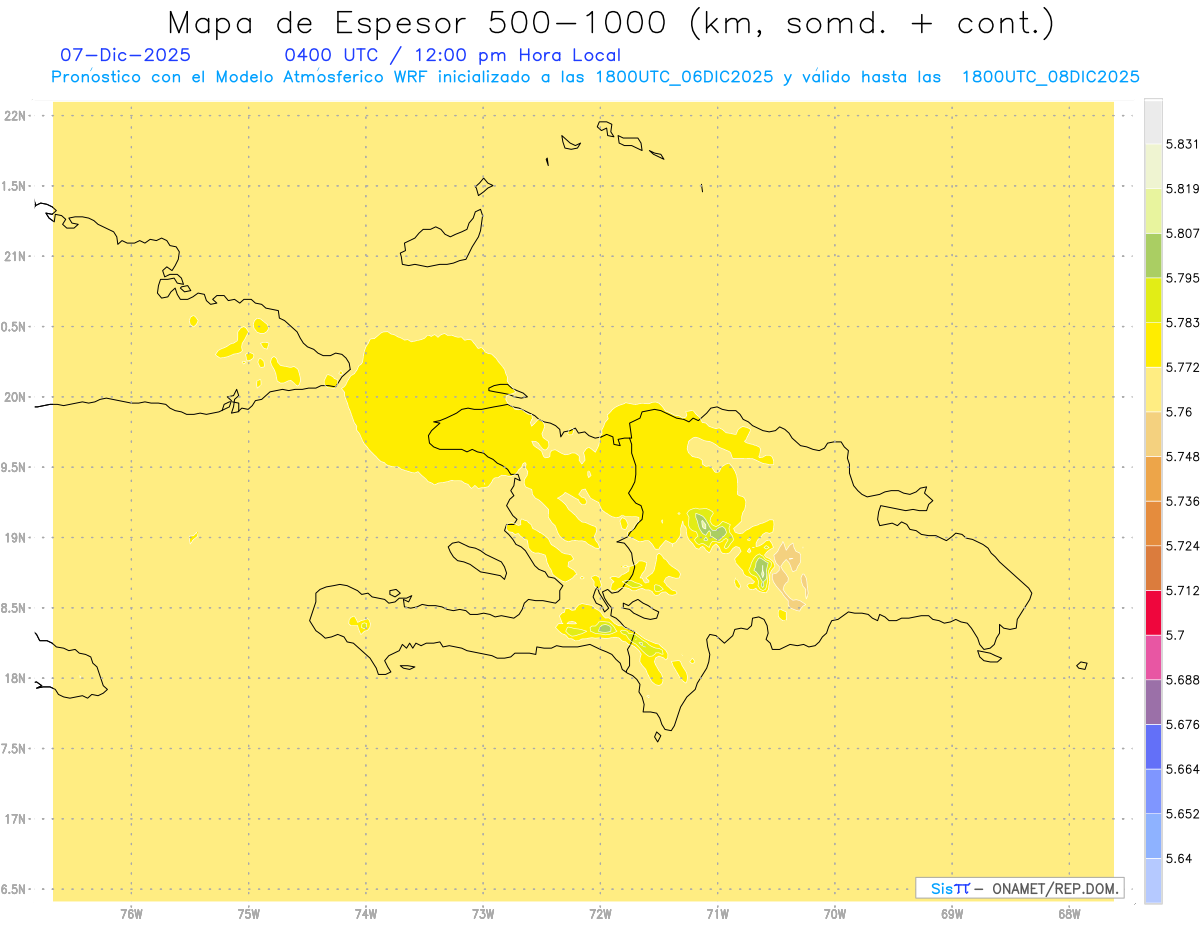The height and width of the screenshot is (927, 1200).
Task: Click the legend value 5.831
Action: pos(1182,144)
